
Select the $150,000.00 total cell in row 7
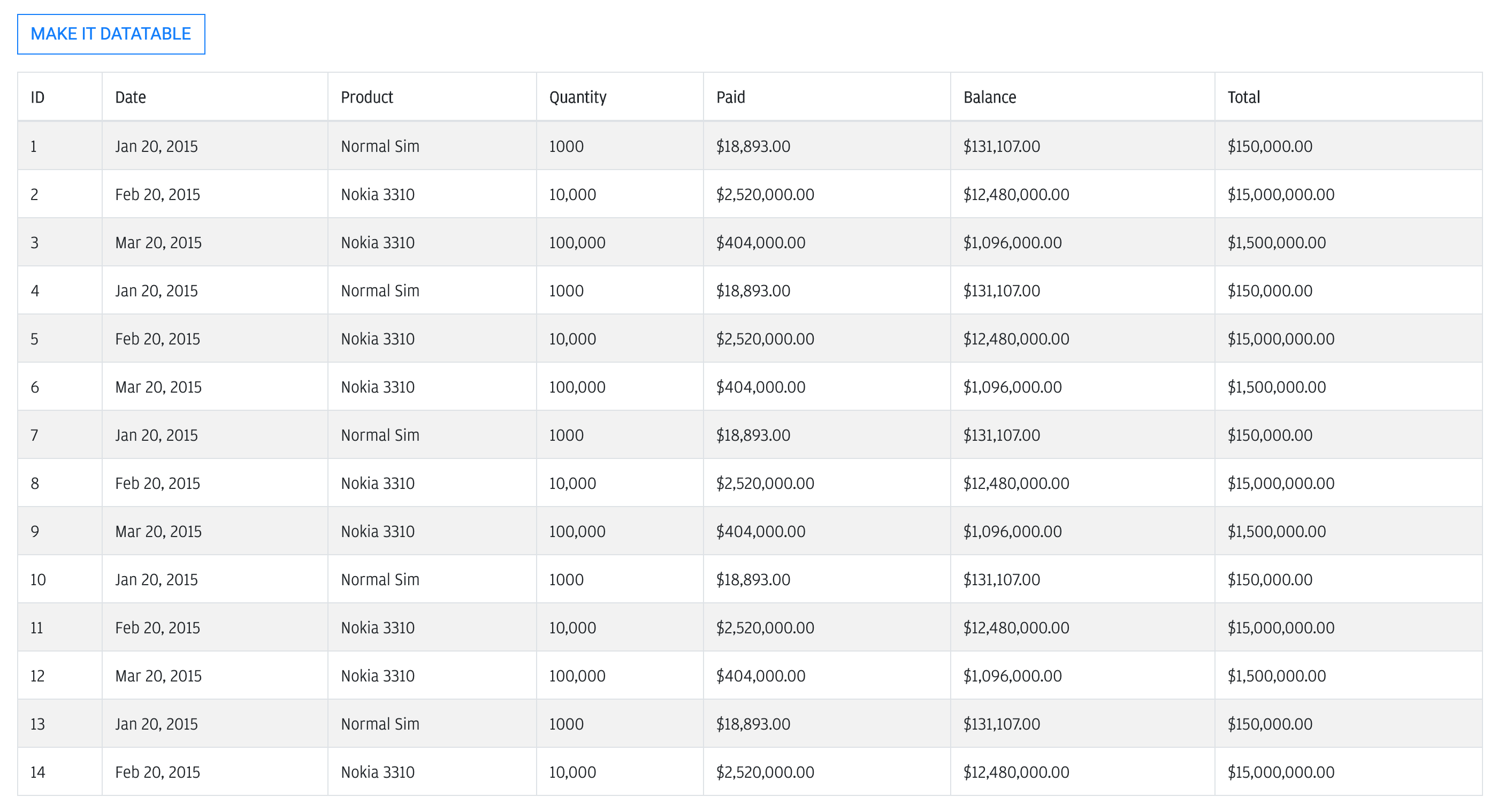tap(1349, 435)
